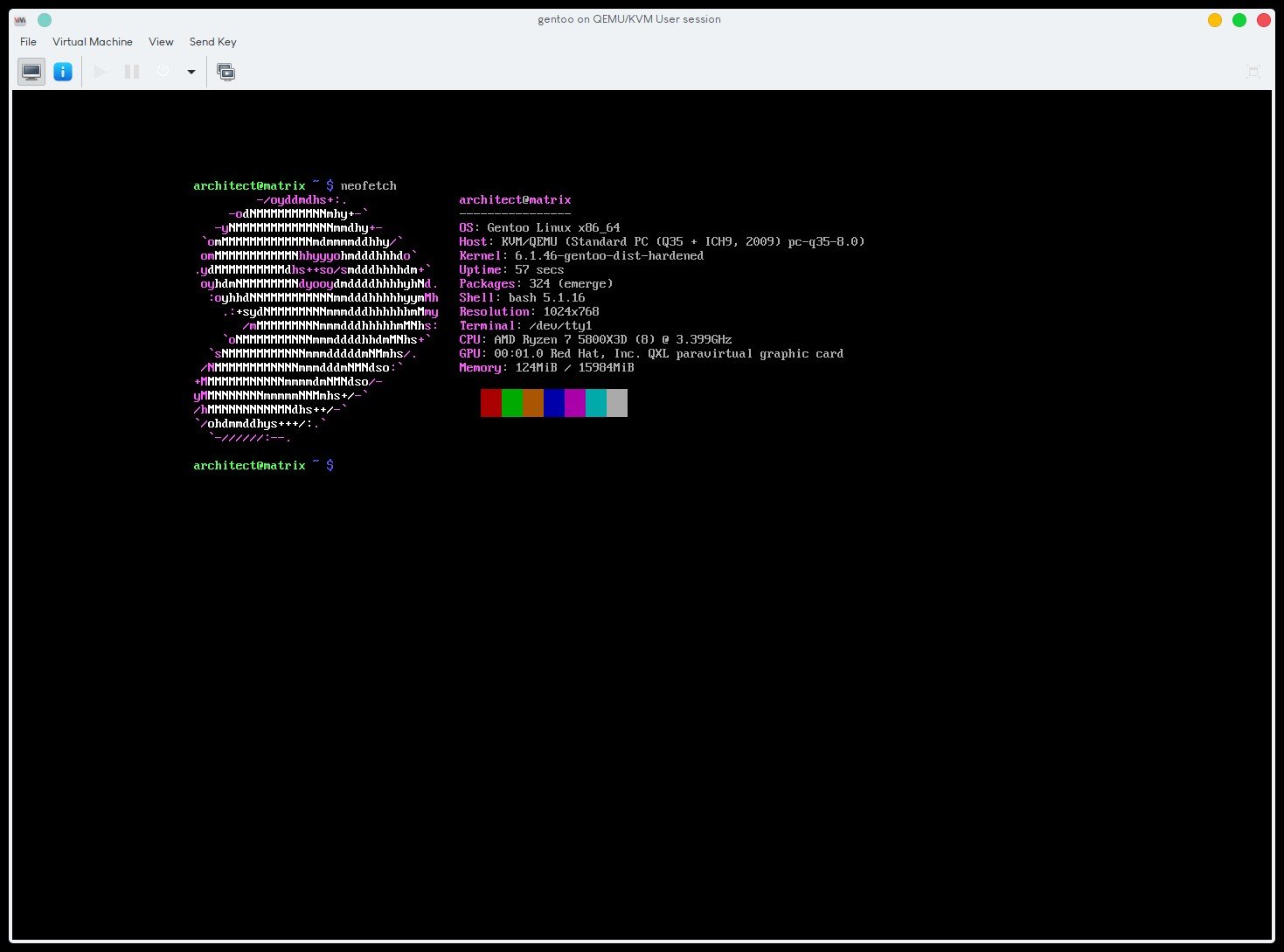Switch to fullscreen using toolbar's right icon
Viewport: 1284px width, 952px height.
pos(1253,72)
